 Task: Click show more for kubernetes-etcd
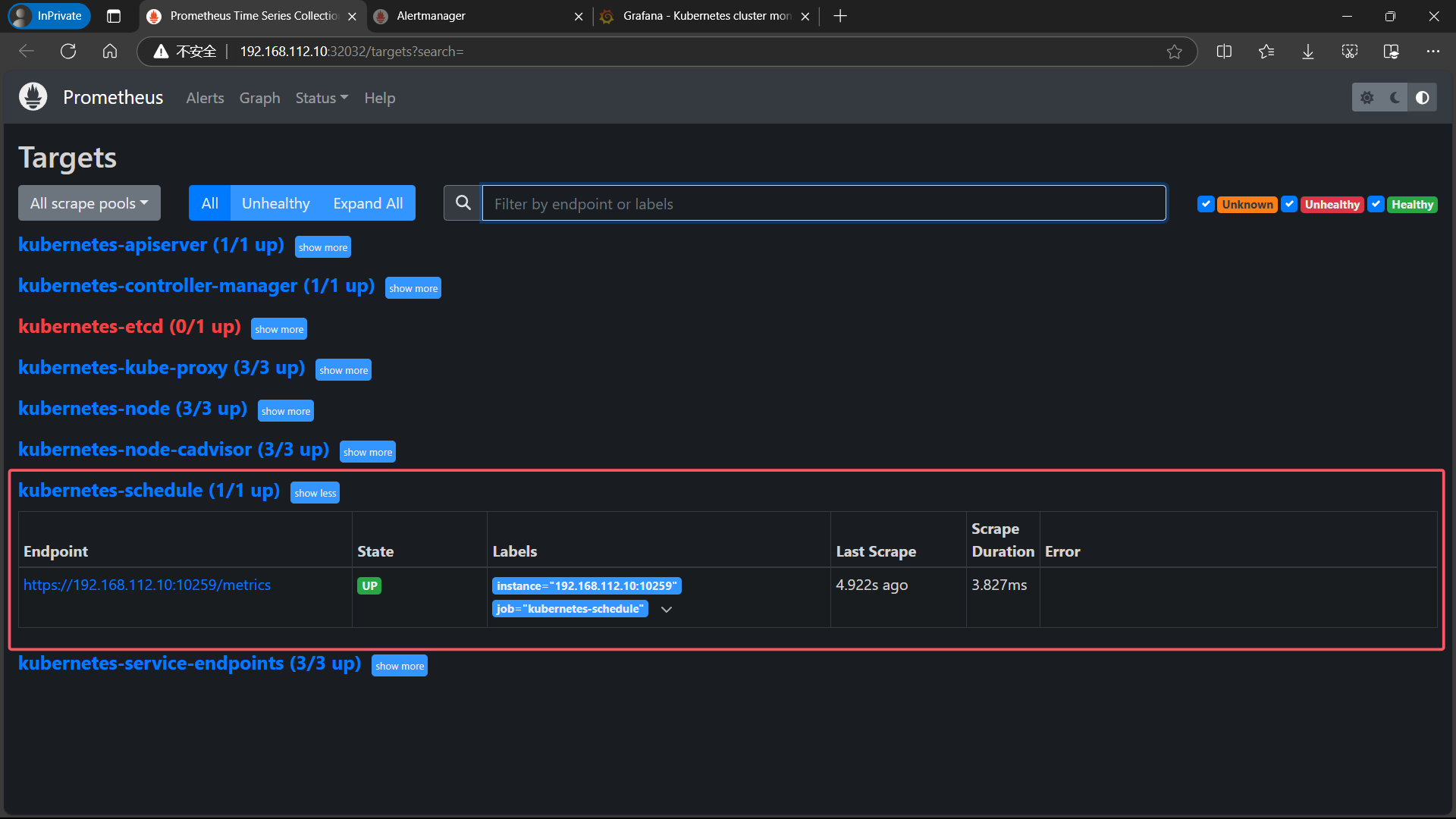coord(279,329)
